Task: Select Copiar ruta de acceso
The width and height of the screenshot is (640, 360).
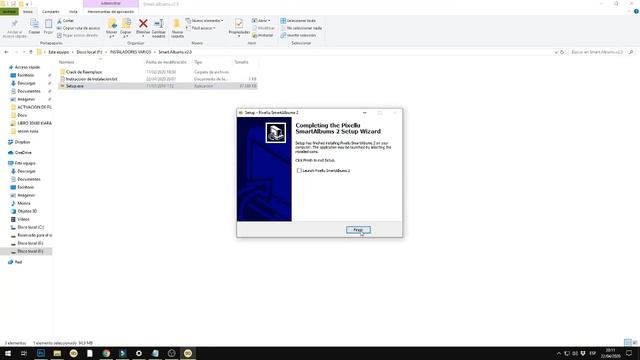Action: click(x=78, y=28)
